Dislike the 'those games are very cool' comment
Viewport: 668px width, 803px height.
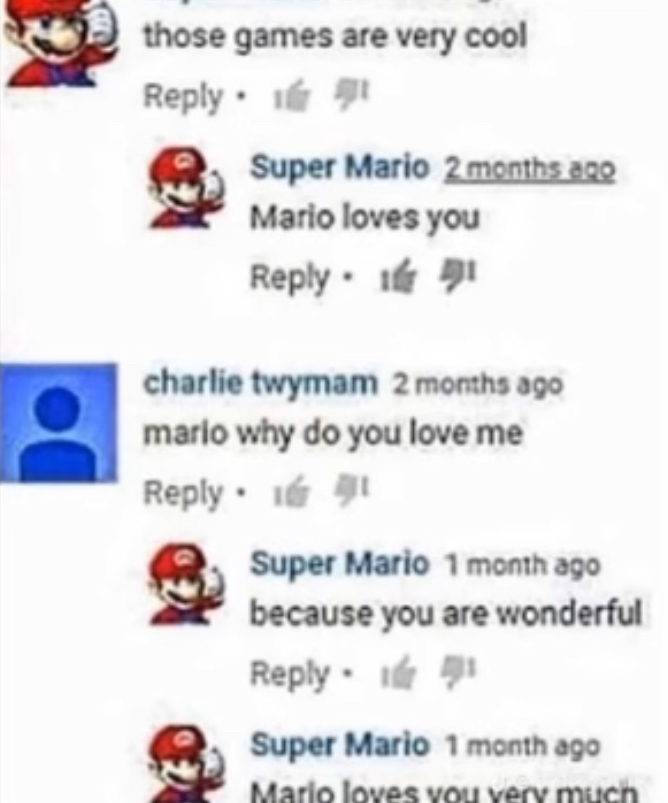(x=351, y=97)
